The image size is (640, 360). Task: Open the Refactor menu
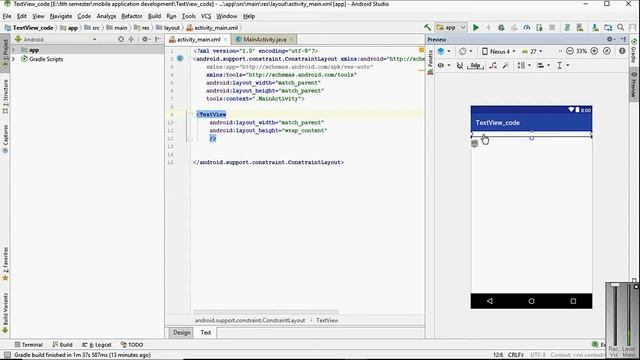132,16
